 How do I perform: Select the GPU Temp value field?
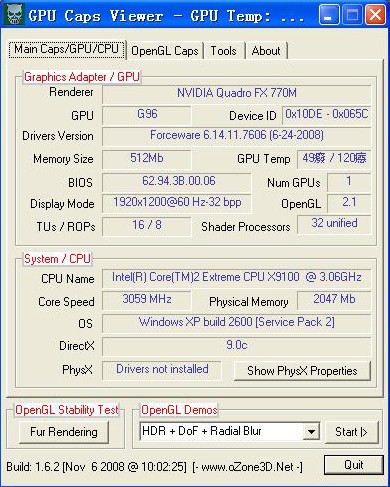[334, 159]
